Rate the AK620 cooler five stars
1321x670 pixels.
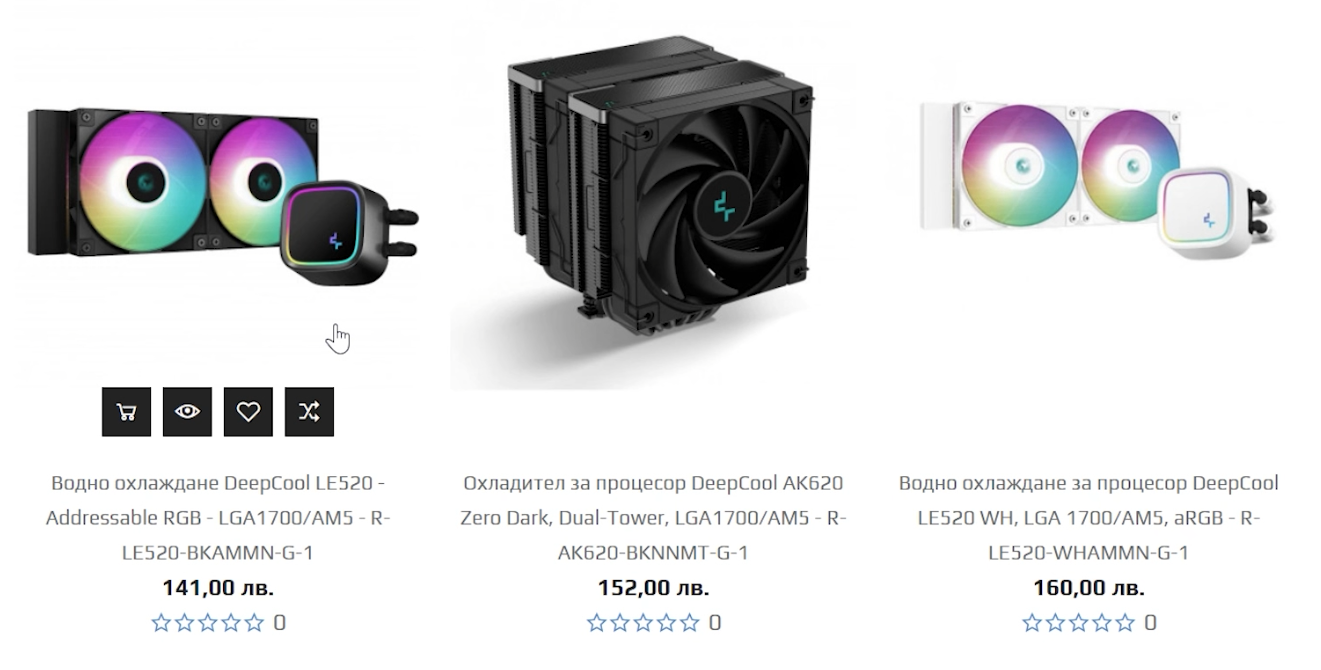(689, 623)
